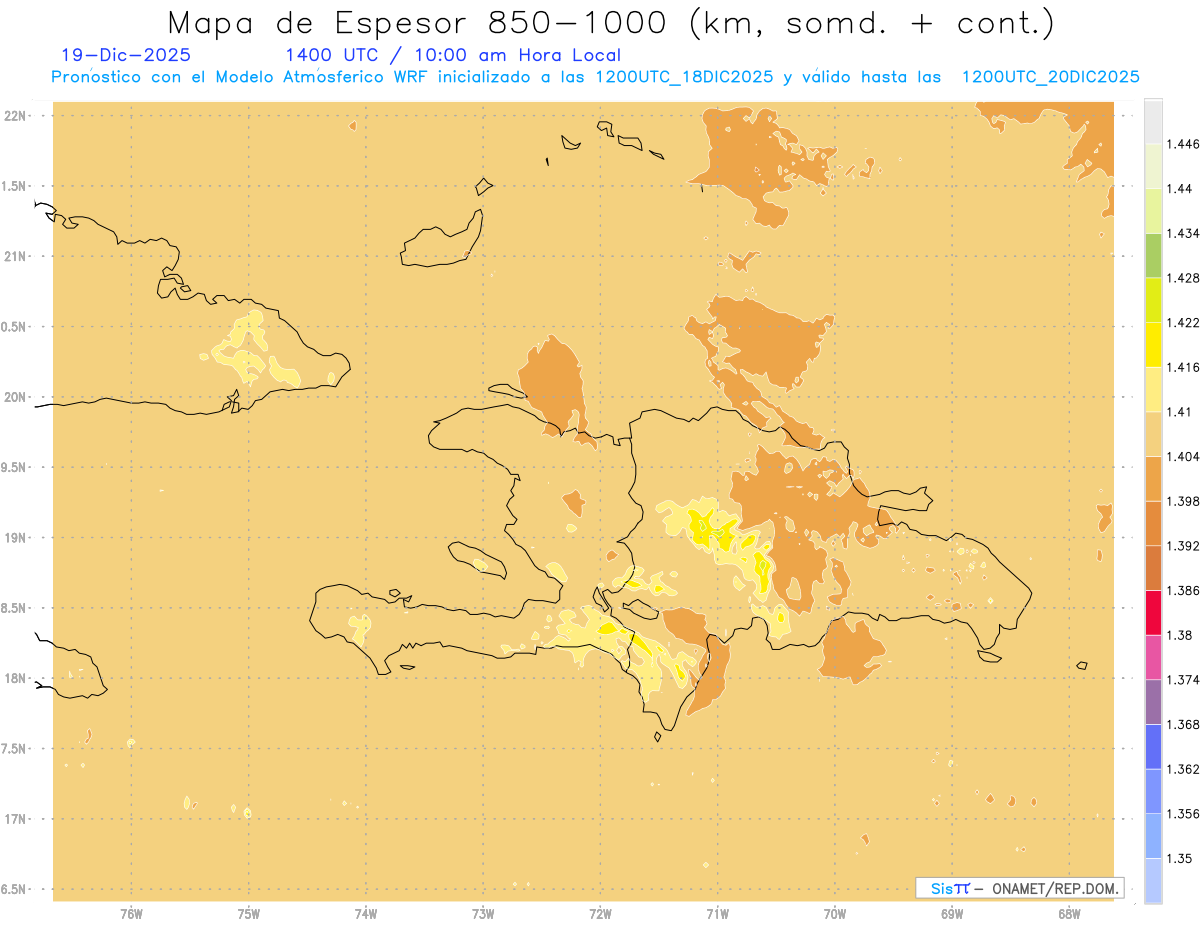Click the SisPI – ONAMET/REP.DOM. label
The height and width of the screenshot is (927, 1200).
coord(1019,888)
